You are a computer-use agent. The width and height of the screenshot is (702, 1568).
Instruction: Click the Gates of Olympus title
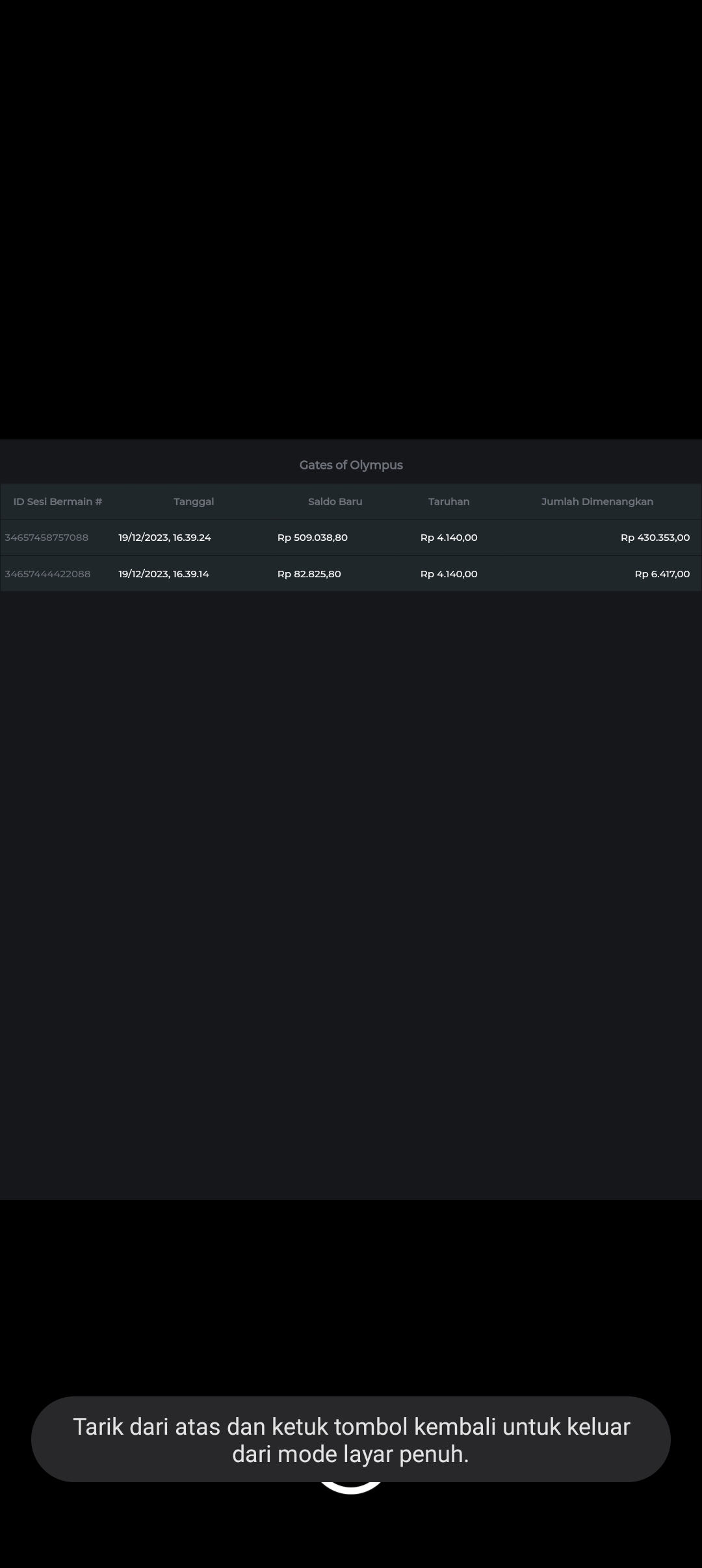[351, 465]
